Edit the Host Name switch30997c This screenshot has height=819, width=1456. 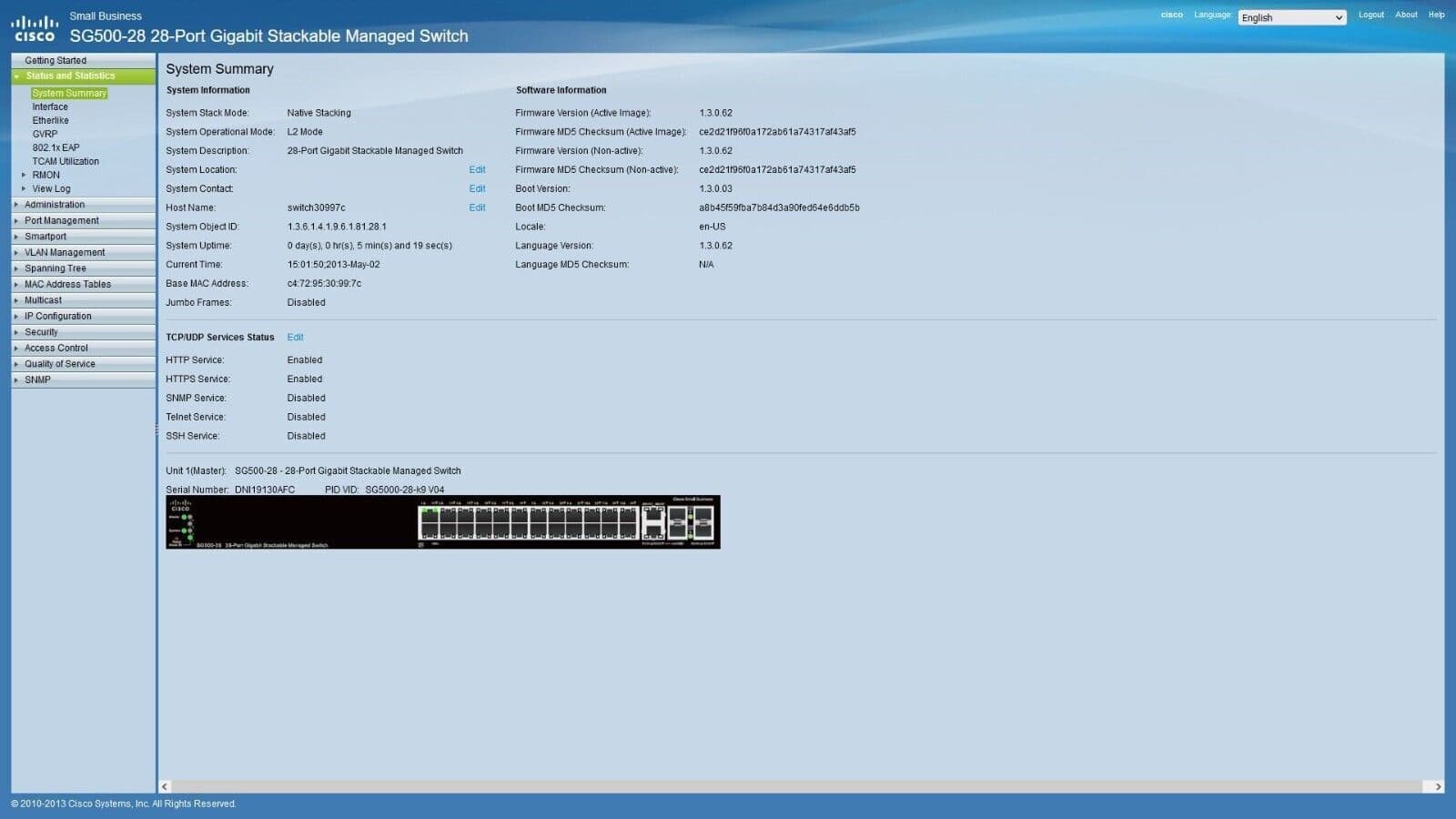477,207
